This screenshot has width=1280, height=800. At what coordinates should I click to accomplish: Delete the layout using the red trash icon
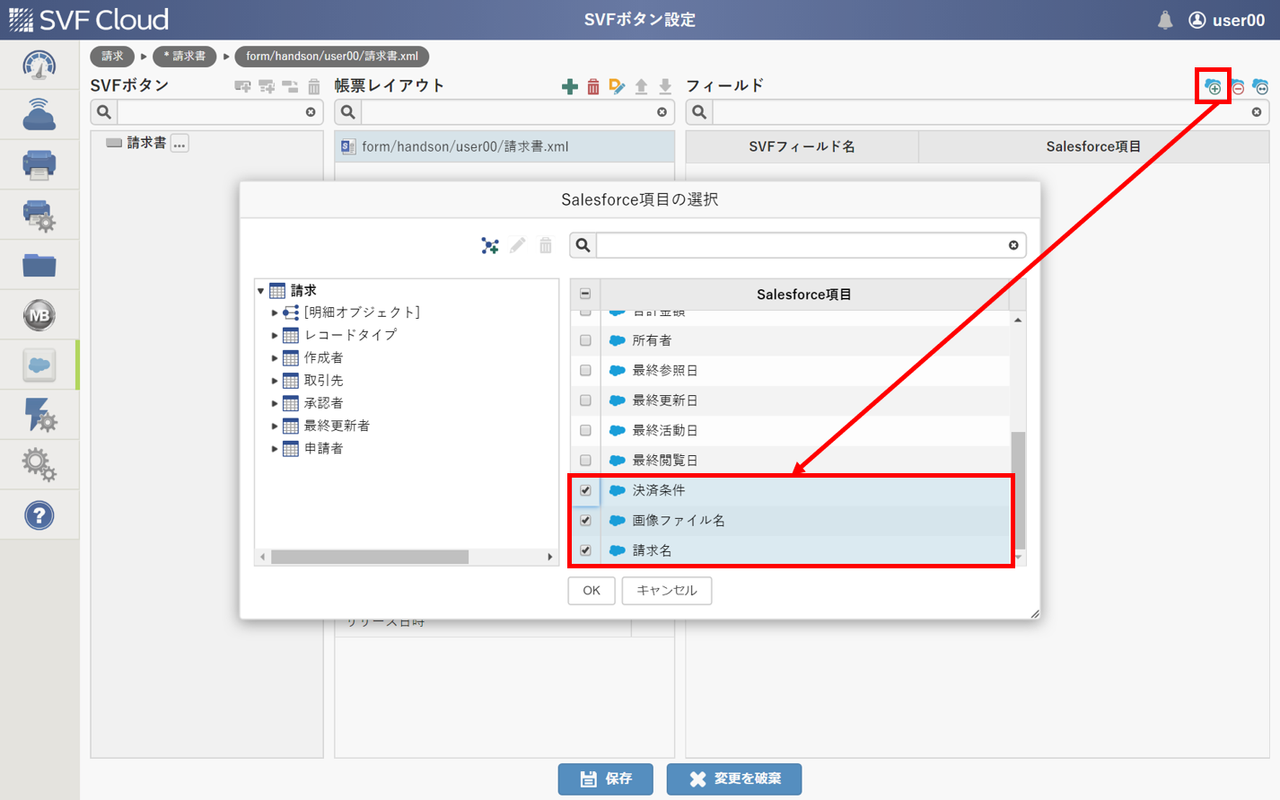595,86
